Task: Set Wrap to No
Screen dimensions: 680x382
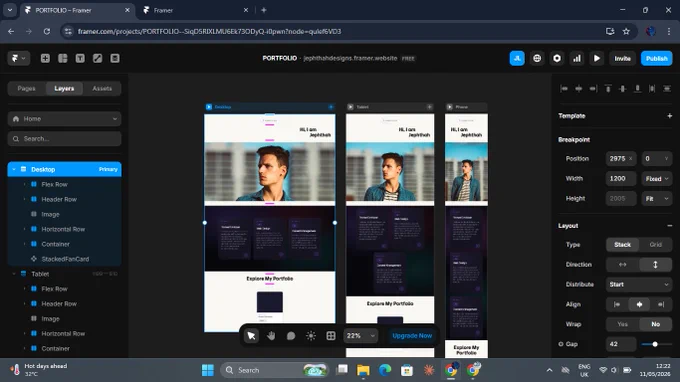Action: [655, 324]
